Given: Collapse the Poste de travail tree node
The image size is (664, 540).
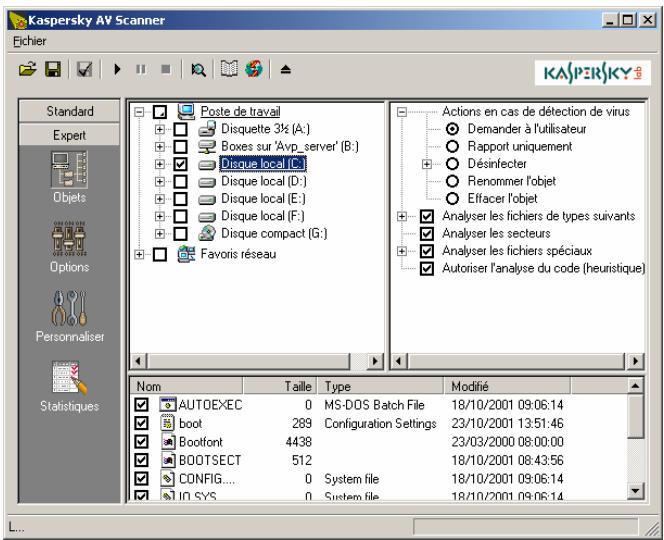Looking at the screenshot, I should point(139,112).
